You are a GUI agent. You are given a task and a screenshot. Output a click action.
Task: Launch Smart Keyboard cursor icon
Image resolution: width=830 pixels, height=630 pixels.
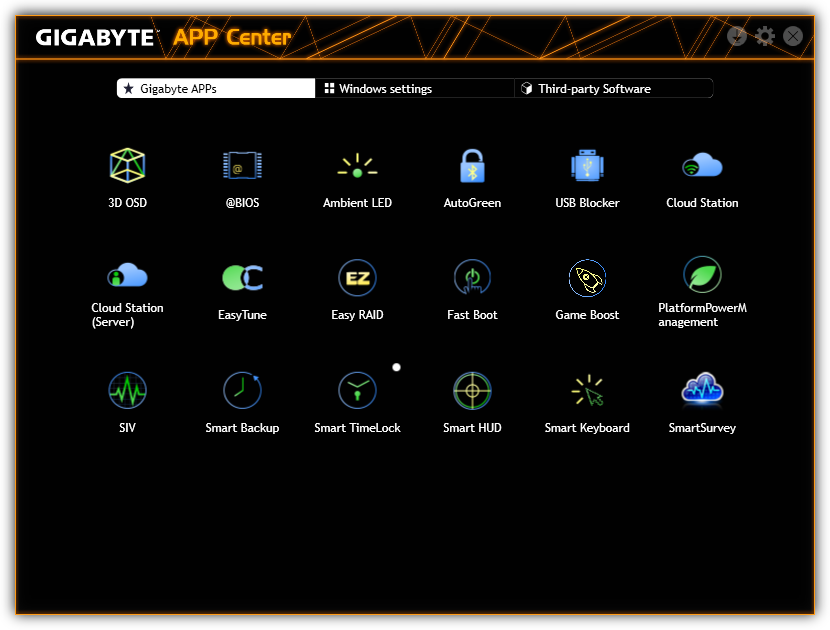click(x=587, y=391)
